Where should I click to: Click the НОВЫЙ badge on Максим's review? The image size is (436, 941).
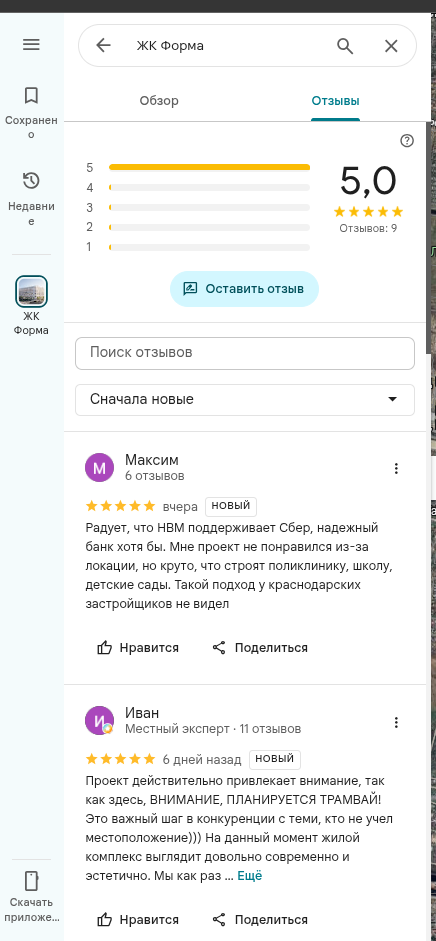click(231, 506)
